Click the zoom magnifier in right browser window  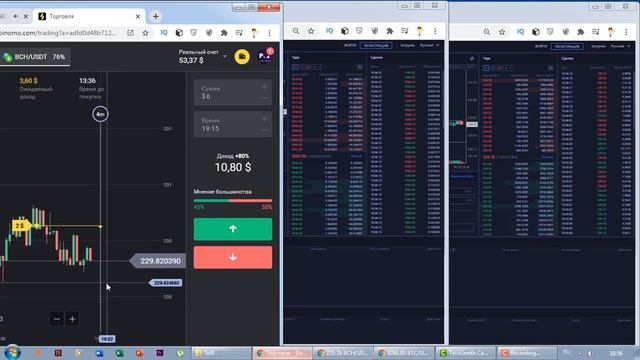pos(487,32)
